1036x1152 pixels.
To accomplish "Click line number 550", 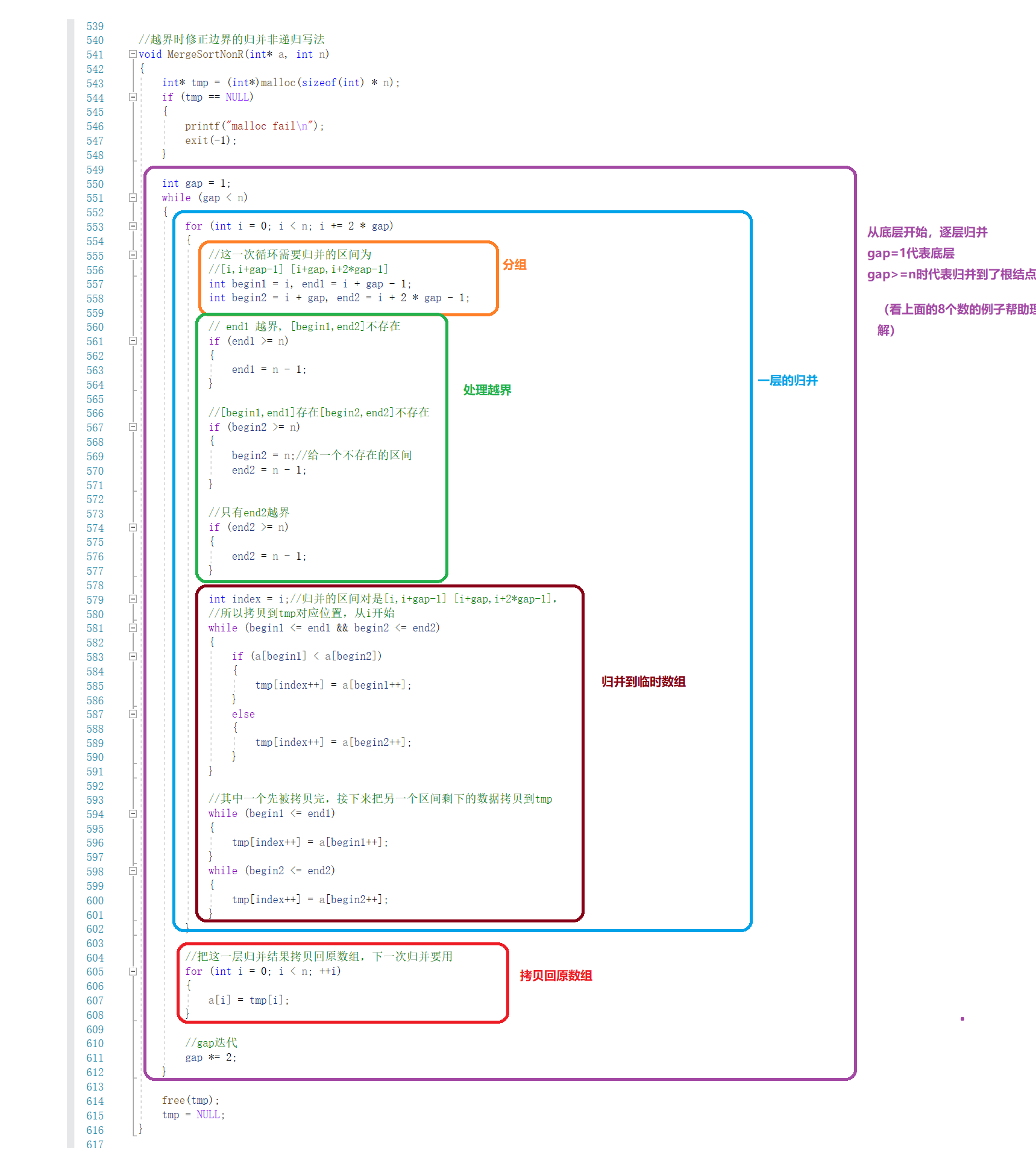I will coord(95,184).
